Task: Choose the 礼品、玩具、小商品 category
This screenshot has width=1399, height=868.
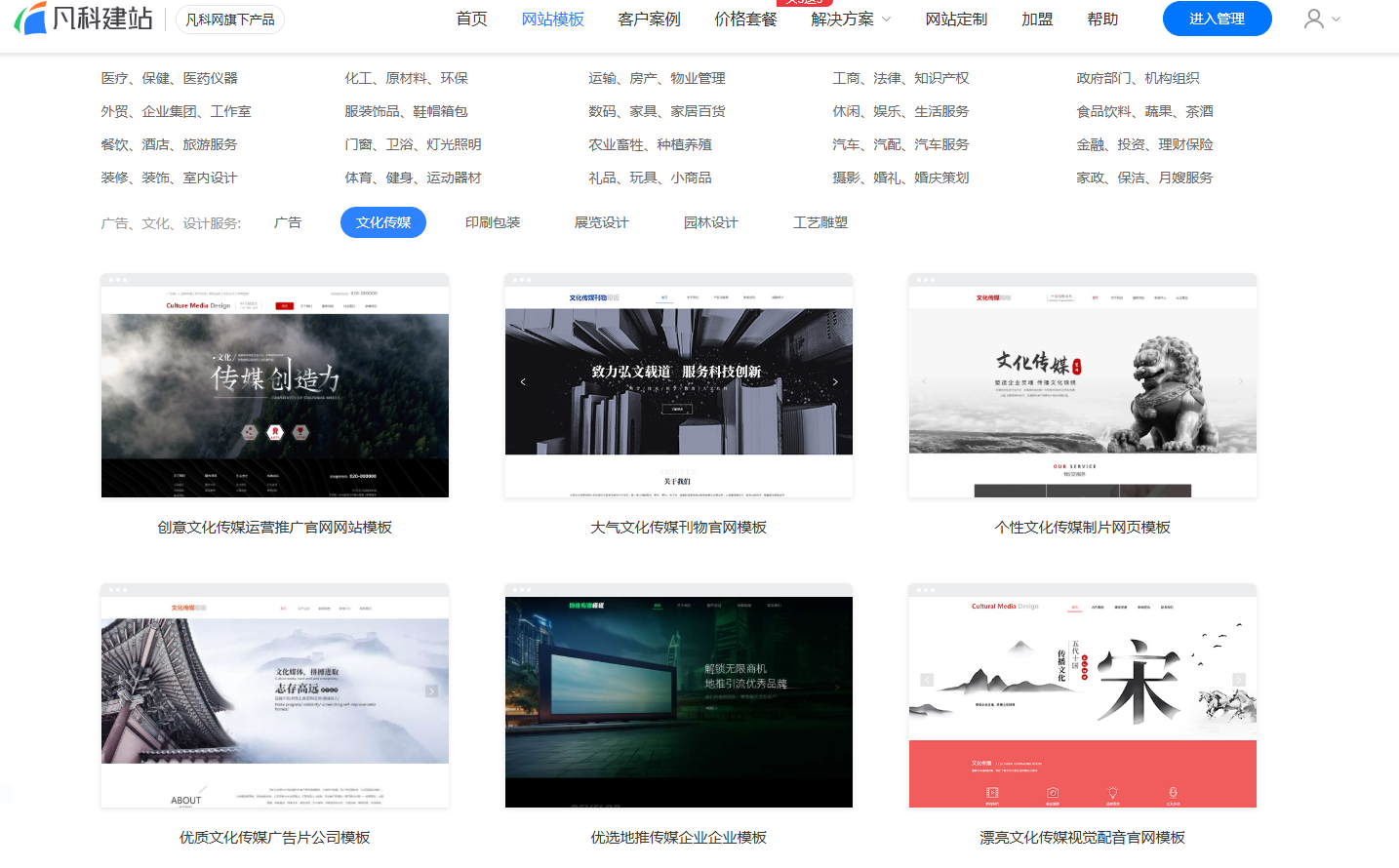Action: [651, 178]
